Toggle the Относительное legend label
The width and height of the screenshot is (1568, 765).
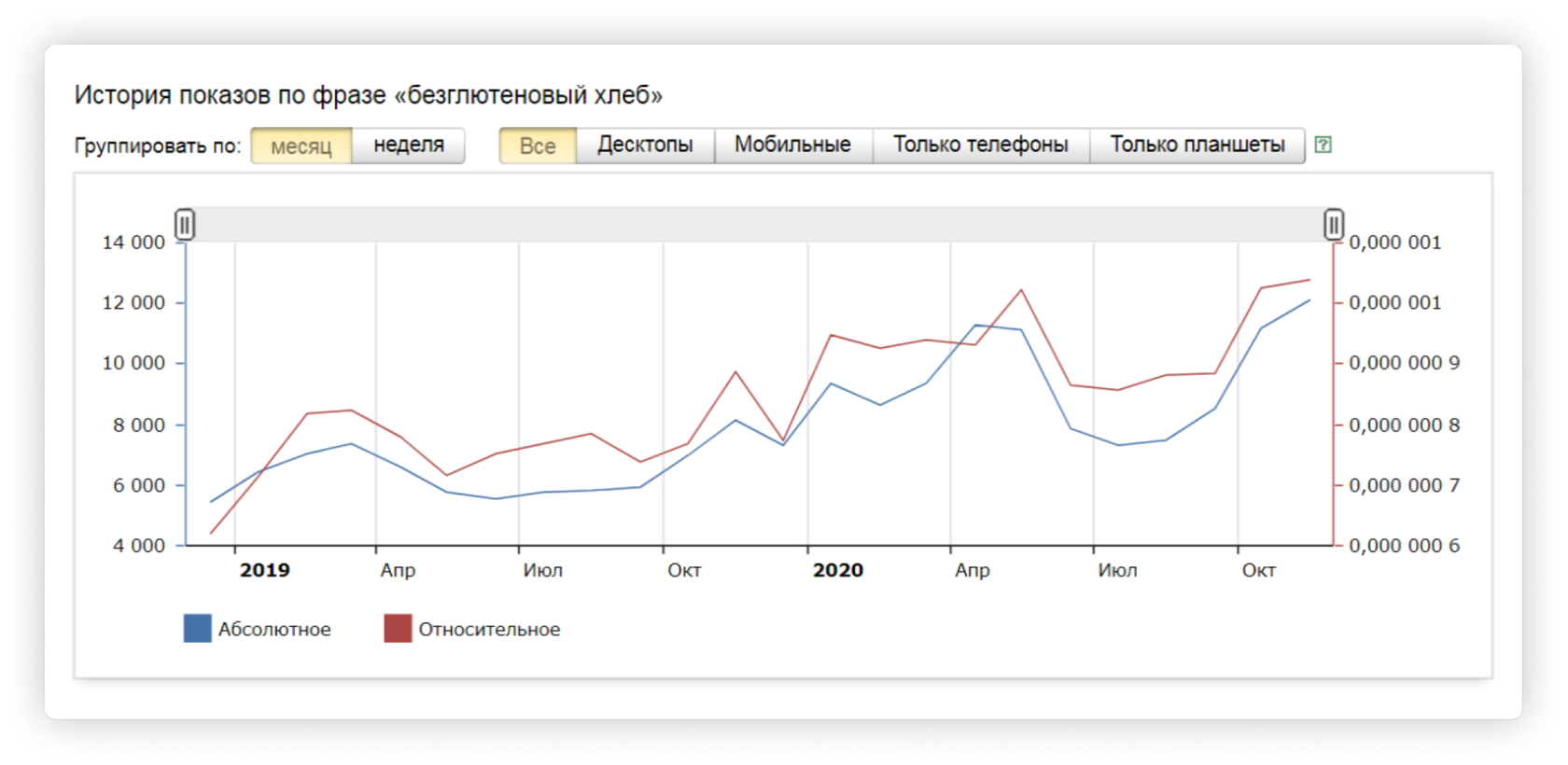click(489, 630)
